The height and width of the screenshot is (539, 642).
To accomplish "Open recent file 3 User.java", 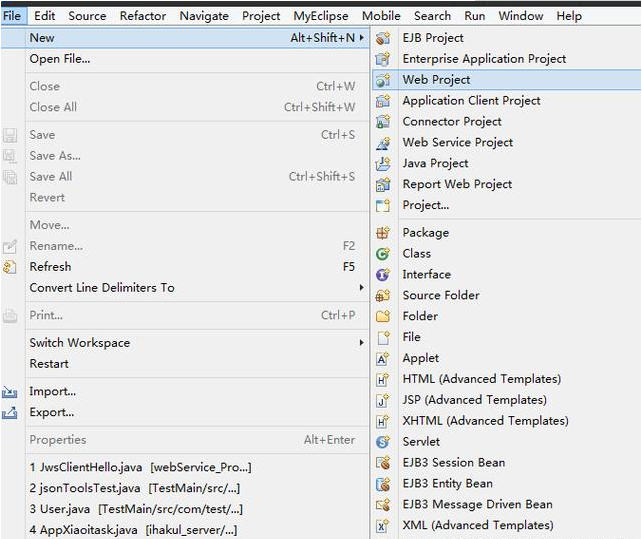I will [x=136, y=509].
